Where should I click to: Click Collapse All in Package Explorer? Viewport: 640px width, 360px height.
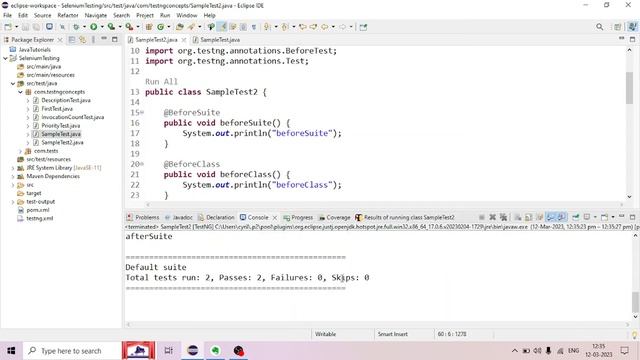coord(72,40)
